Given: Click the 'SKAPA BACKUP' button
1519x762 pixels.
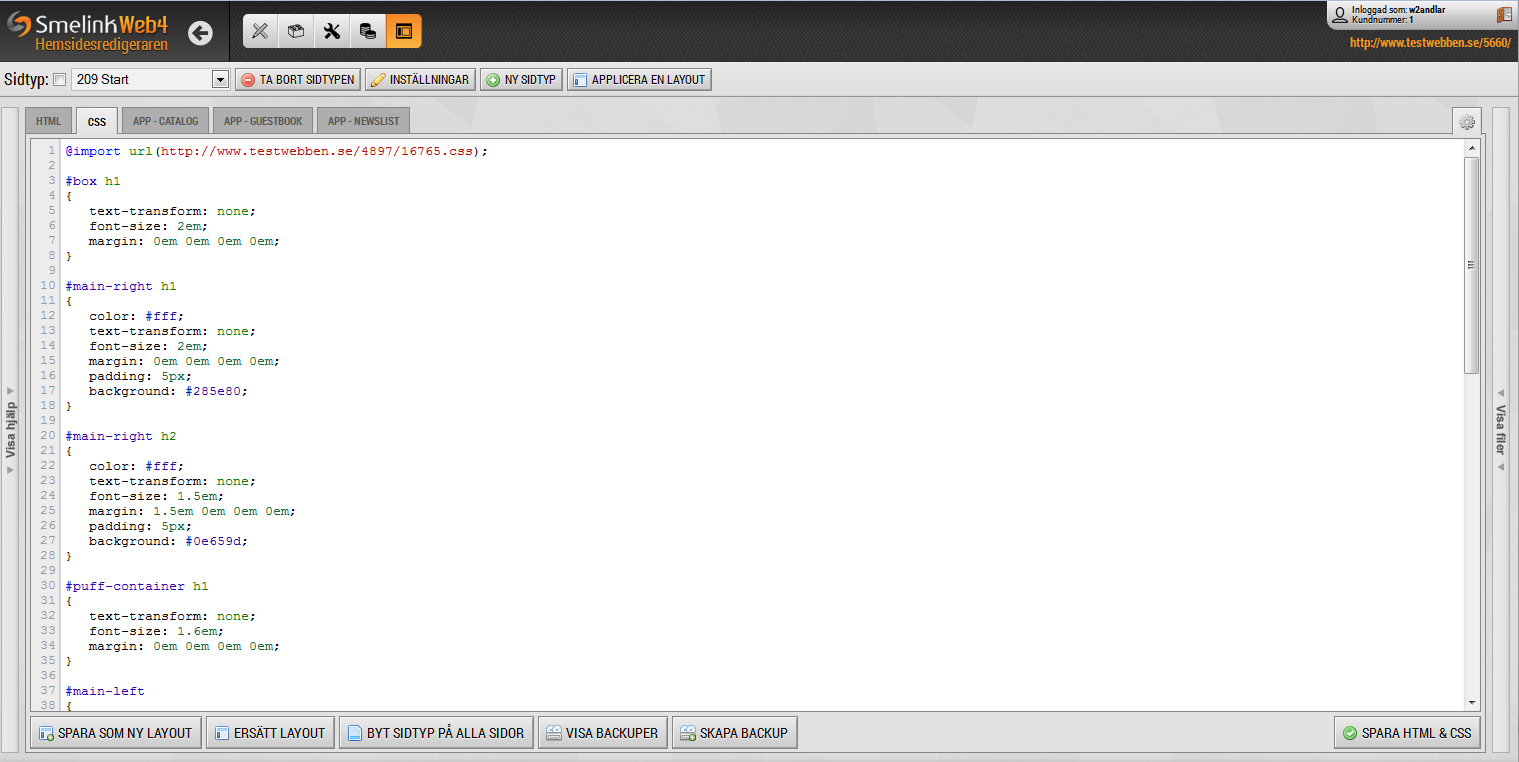Looking at the screenshot, I should [734, 733].
